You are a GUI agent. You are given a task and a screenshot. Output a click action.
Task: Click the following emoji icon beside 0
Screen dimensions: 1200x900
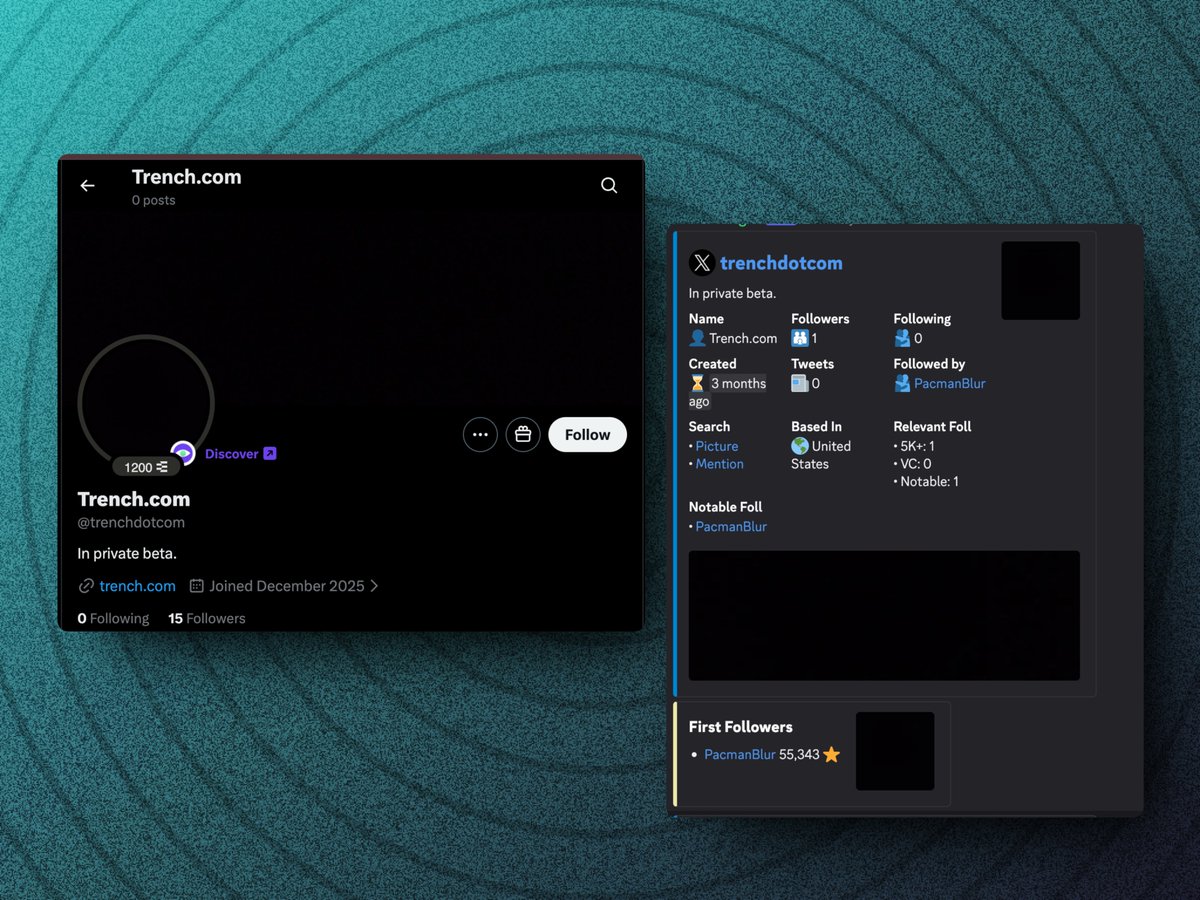tap(902, 338)
